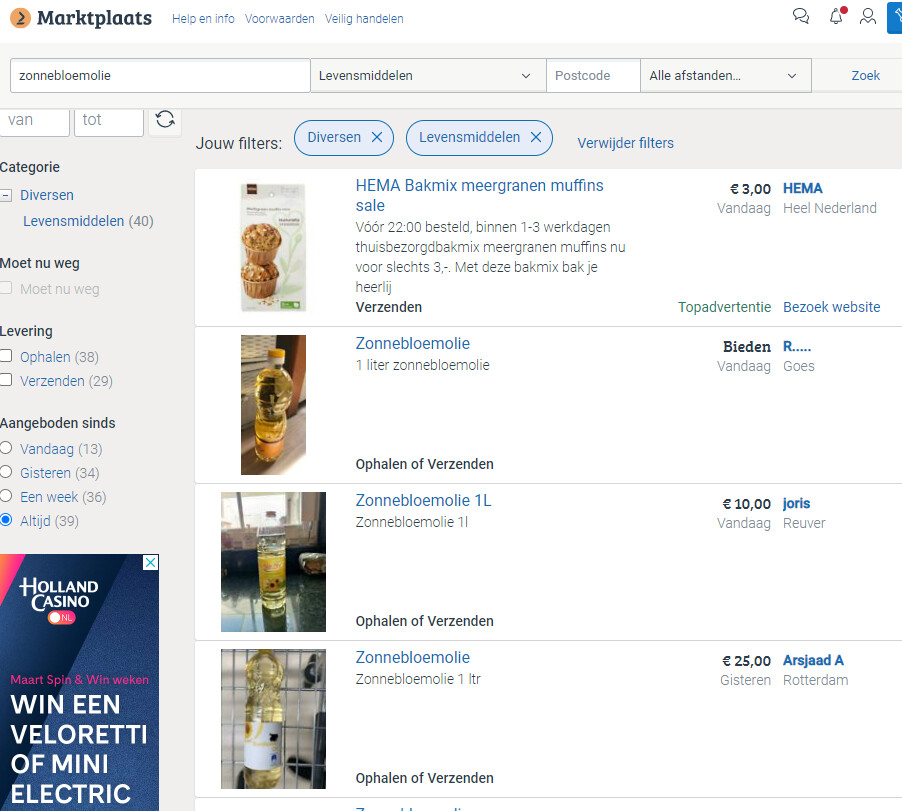Open HEMA Bakmix meergranen muffins listing

(479, 196)
